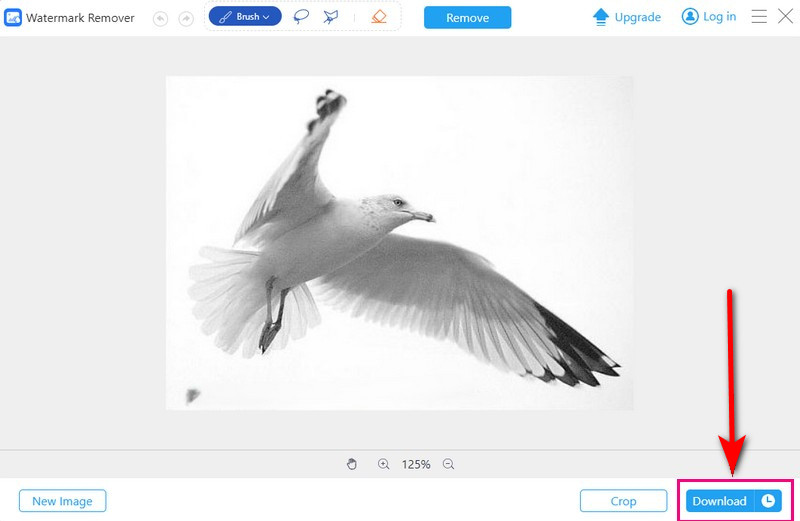
Task: Select the hand pan tool
Action: (351, 464)
